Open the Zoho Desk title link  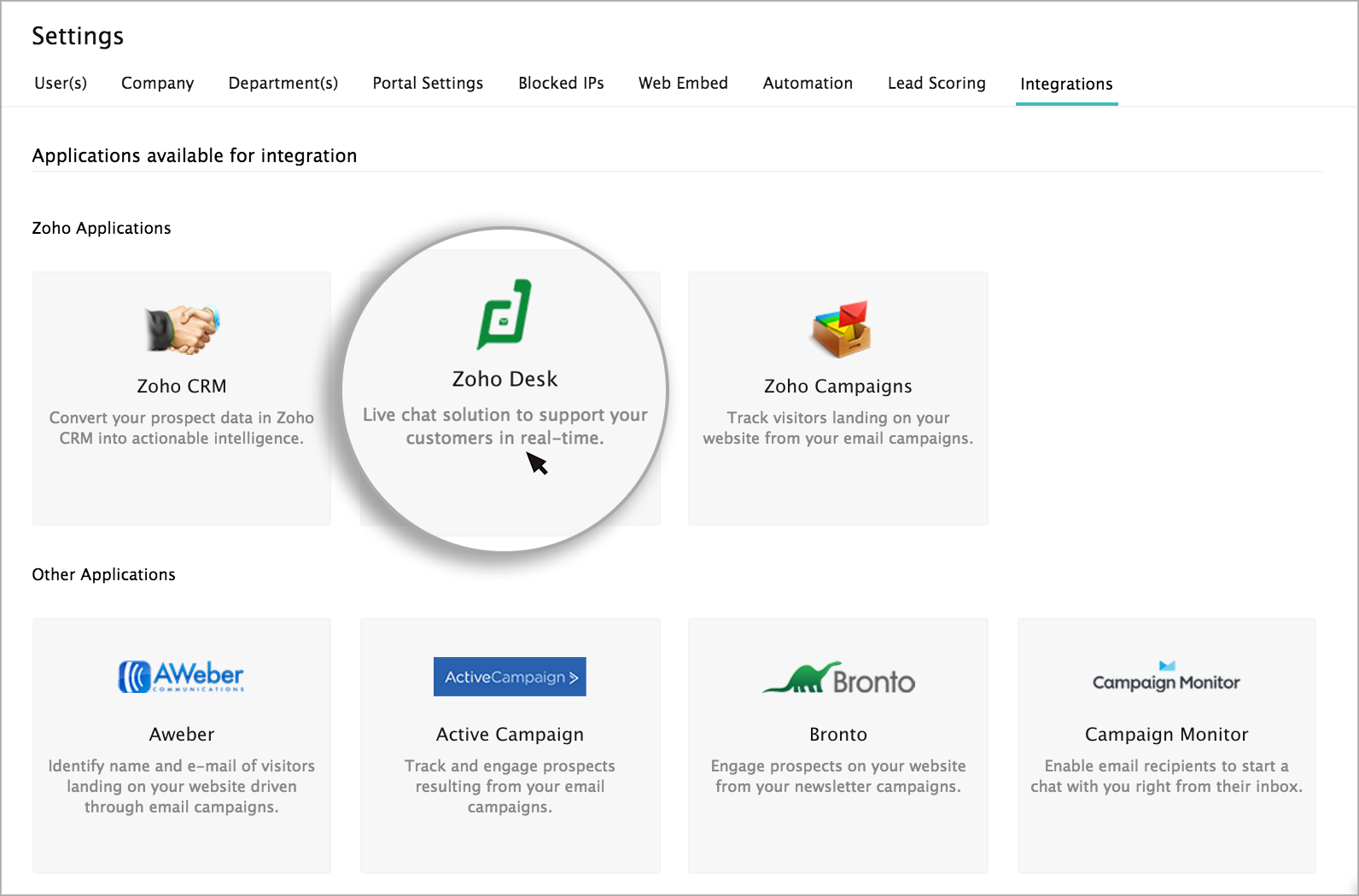pyautogui.click(x=505, y=379)
